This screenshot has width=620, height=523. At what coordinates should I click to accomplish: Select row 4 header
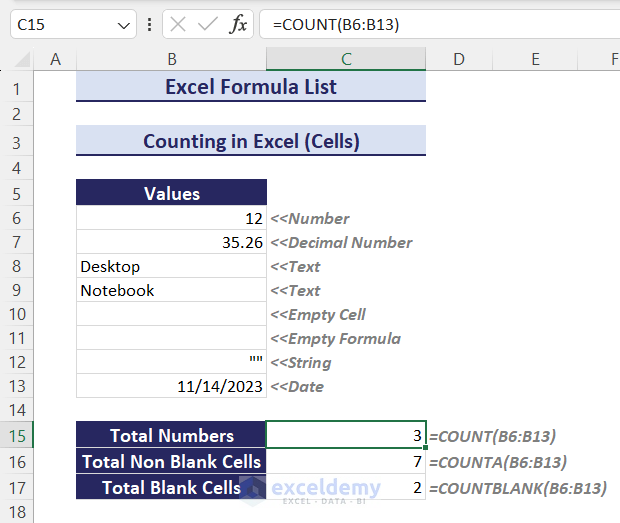click(17, 168)
